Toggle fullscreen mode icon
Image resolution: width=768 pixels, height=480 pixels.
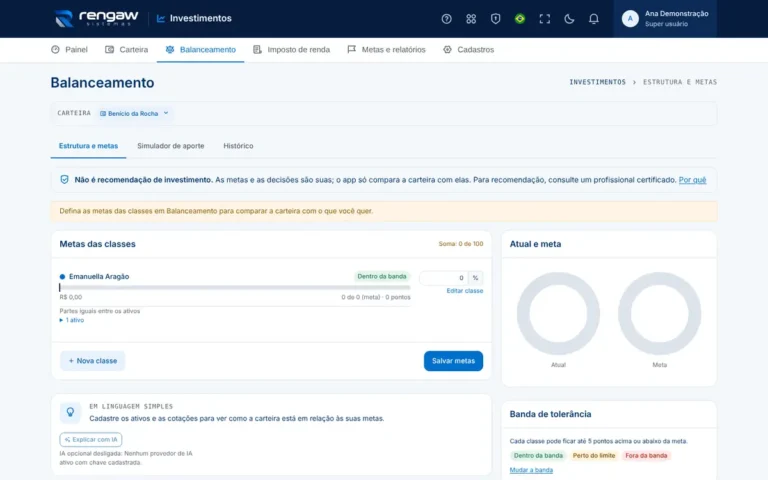(545, 19)
